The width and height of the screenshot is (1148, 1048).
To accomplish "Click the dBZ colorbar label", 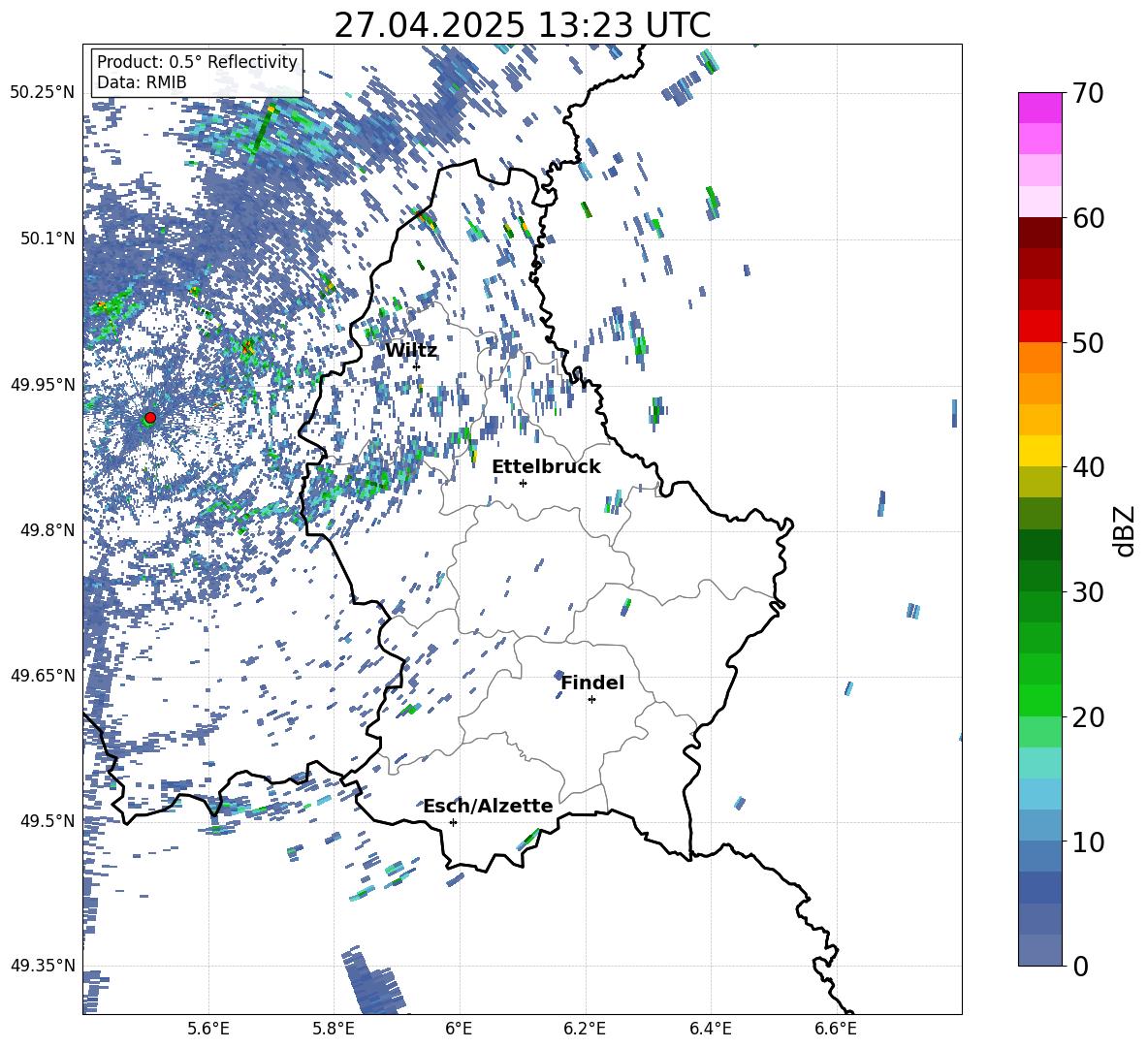I will pos(1126,530).
